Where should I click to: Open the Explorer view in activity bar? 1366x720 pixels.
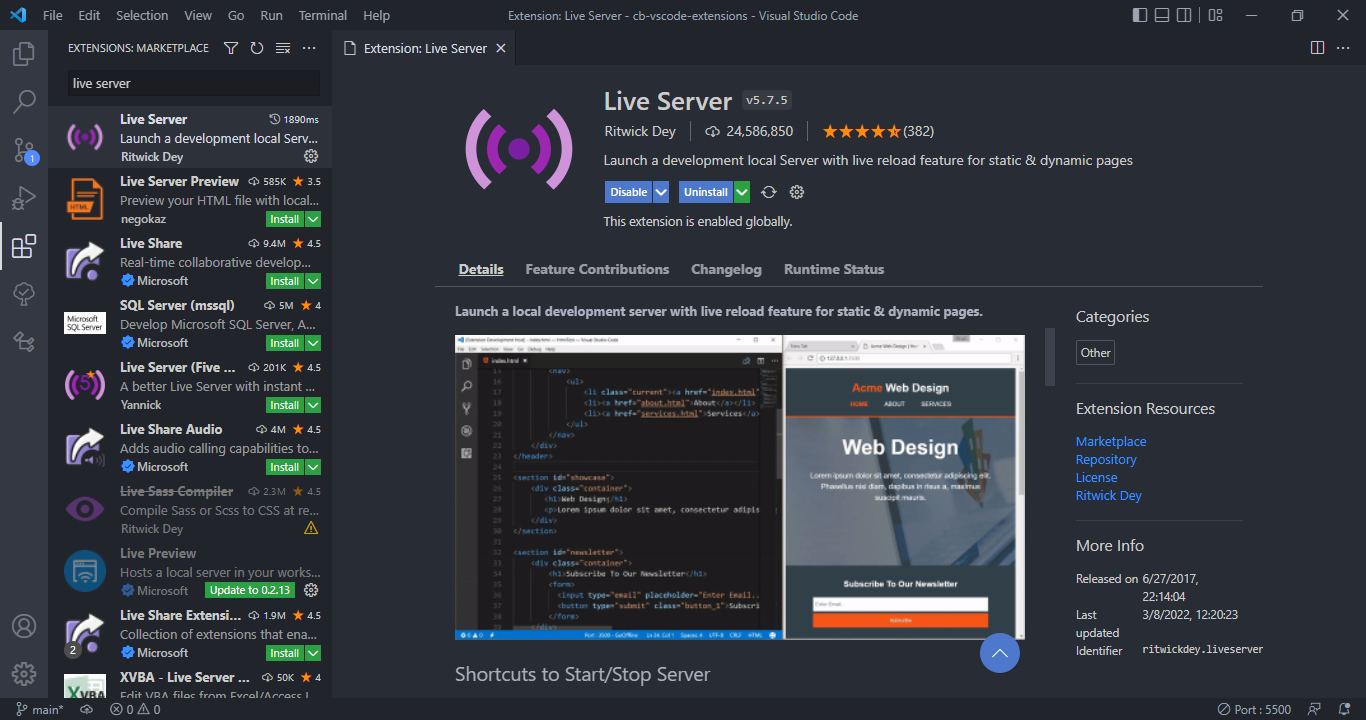pyautogui.click(x=24, y=54)
